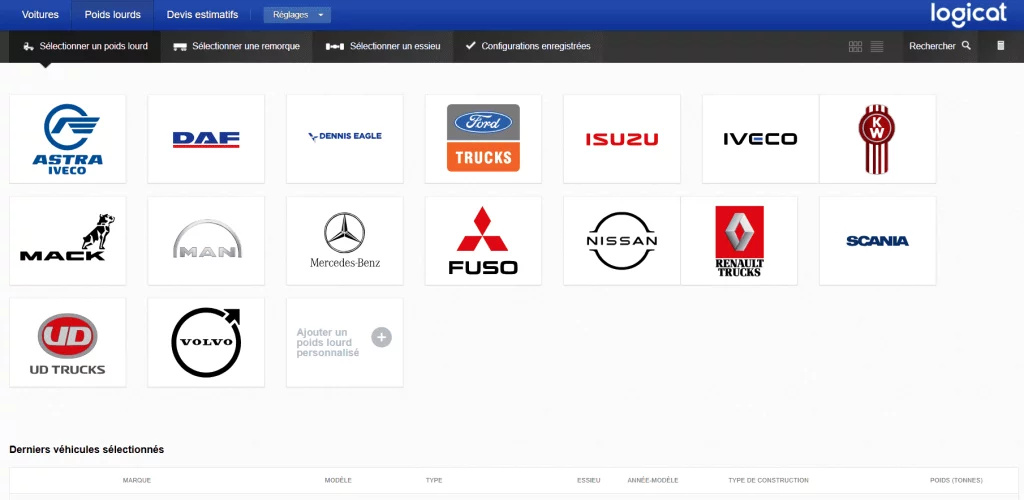
Task: Select the Kenworth KW logo tile
Action: 878,139
